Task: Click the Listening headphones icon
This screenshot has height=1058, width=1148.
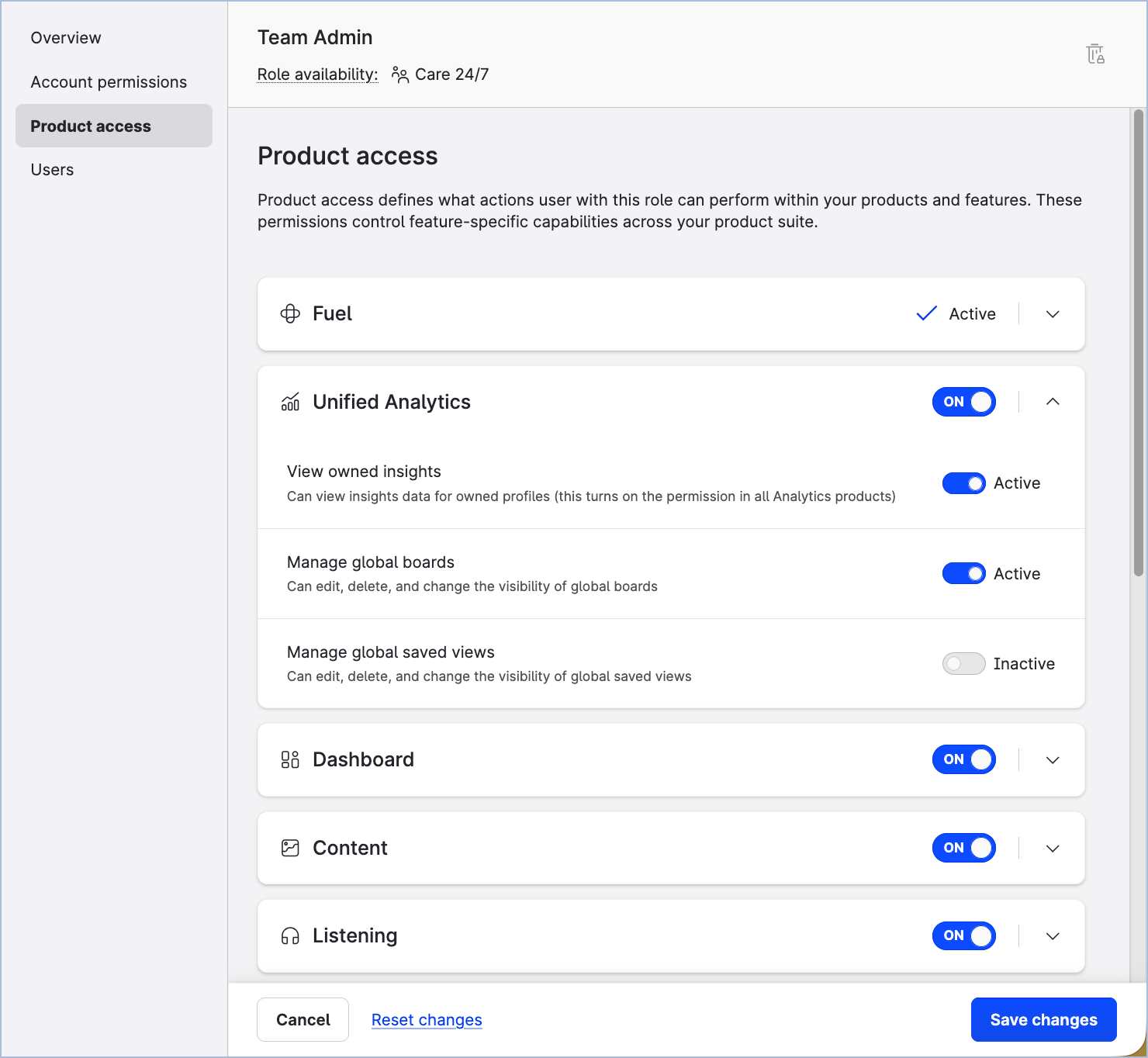Action: point(290,936)
